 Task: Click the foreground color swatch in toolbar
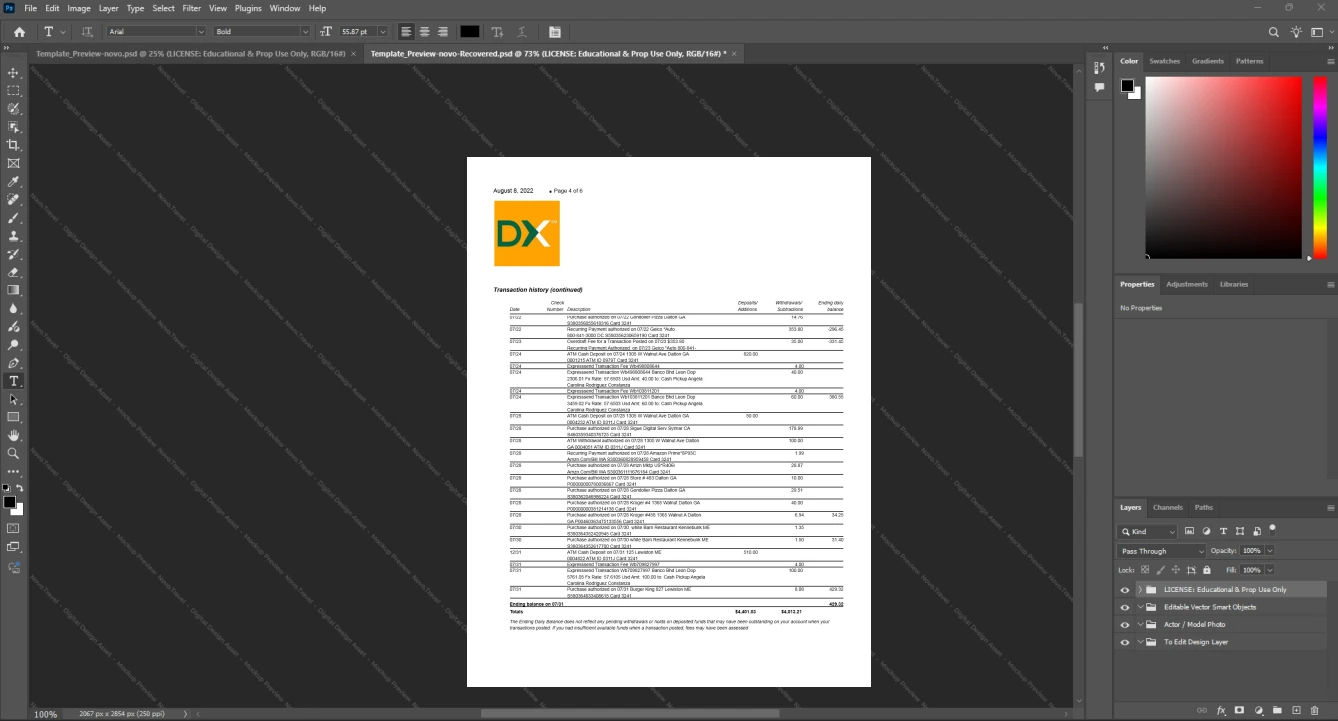(x=9, y=501)
